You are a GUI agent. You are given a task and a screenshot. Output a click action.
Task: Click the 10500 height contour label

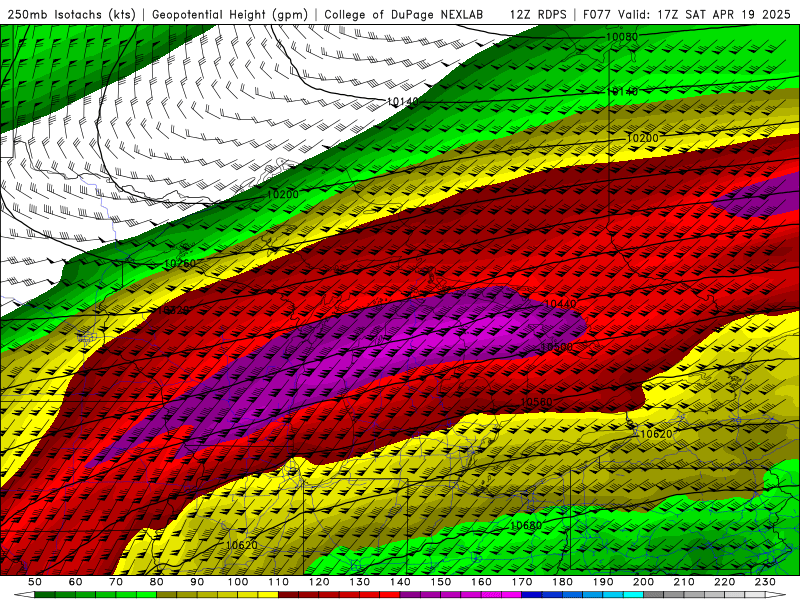tap(557, 347)
